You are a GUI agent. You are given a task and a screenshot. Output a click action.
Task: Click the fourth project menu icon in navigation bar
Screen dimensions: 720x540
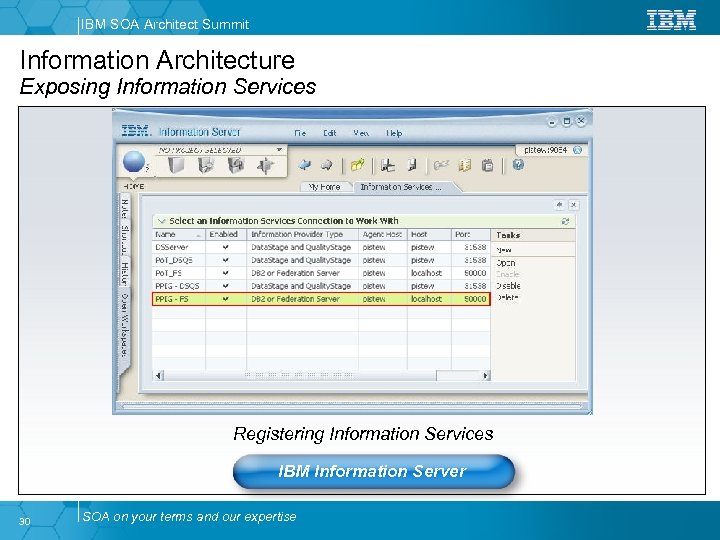click(265, 165)
